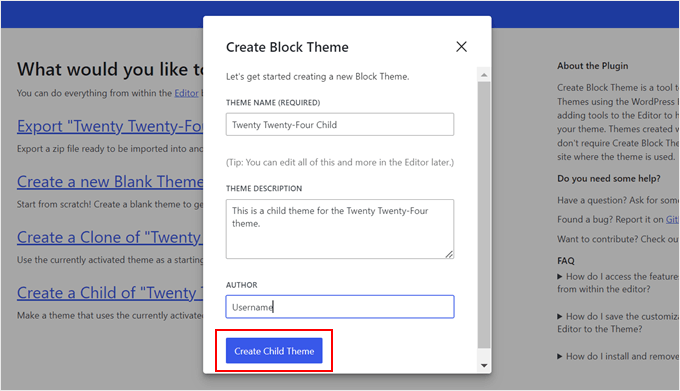Open the Export "Twenty Twenty-Four" link
680x391 pixels.
tap(110, 126)
